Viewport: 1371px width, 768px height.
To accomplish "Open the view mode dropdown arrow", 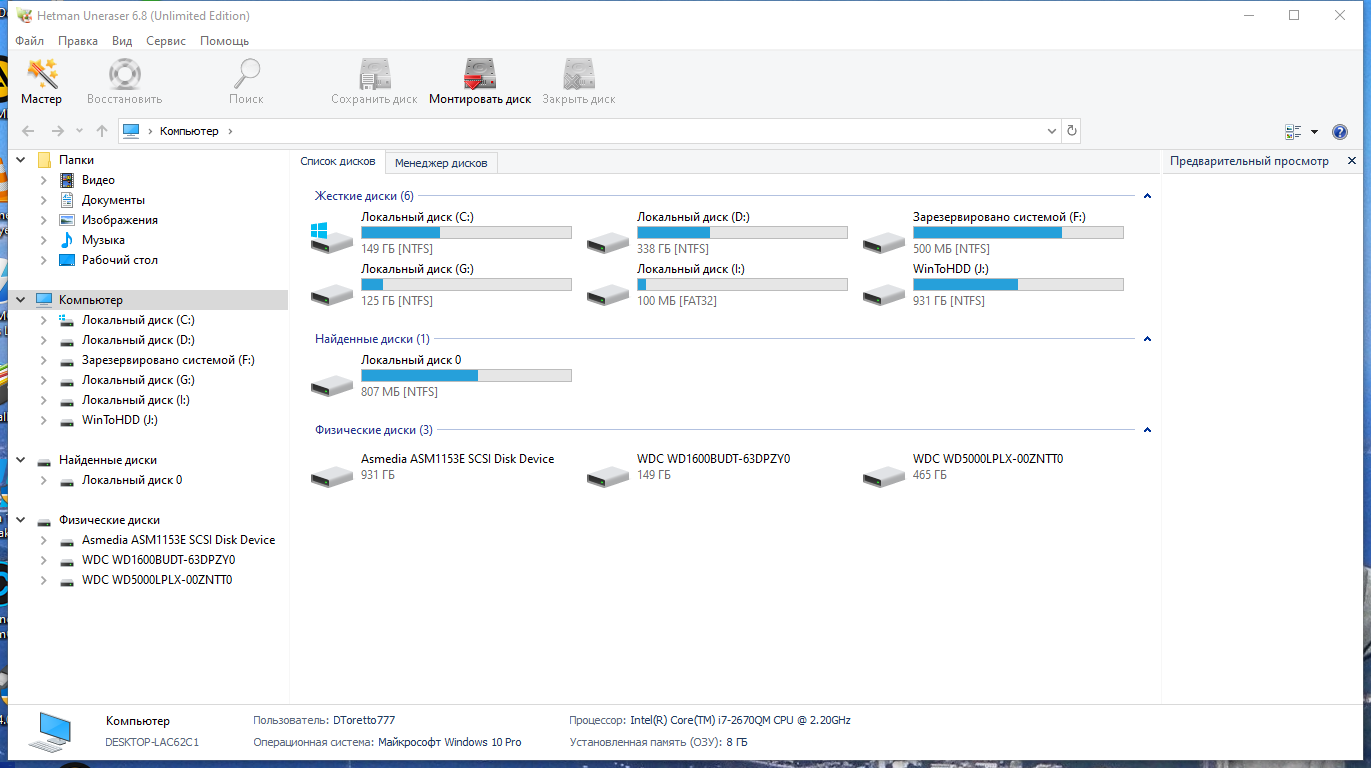I will pyautogui.click(x=1314, y=132).
